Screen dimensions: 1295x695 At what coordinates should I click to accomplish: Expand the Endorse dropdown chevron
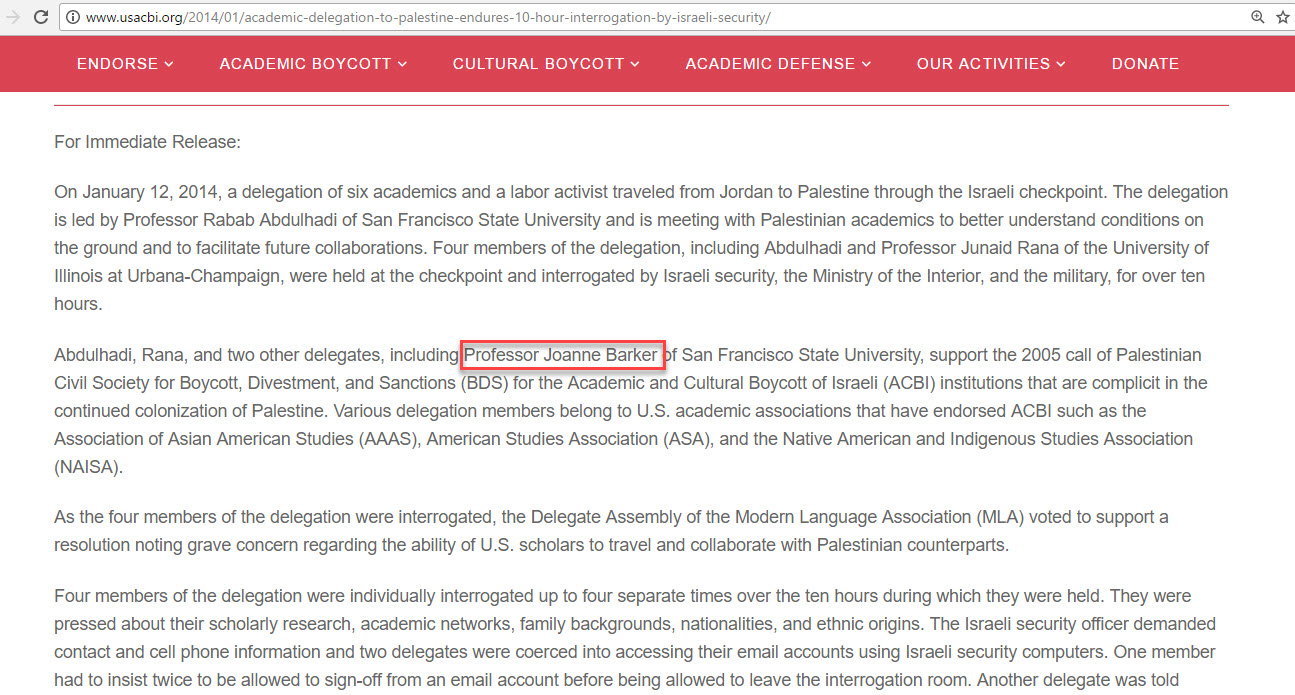pos(169,64)
